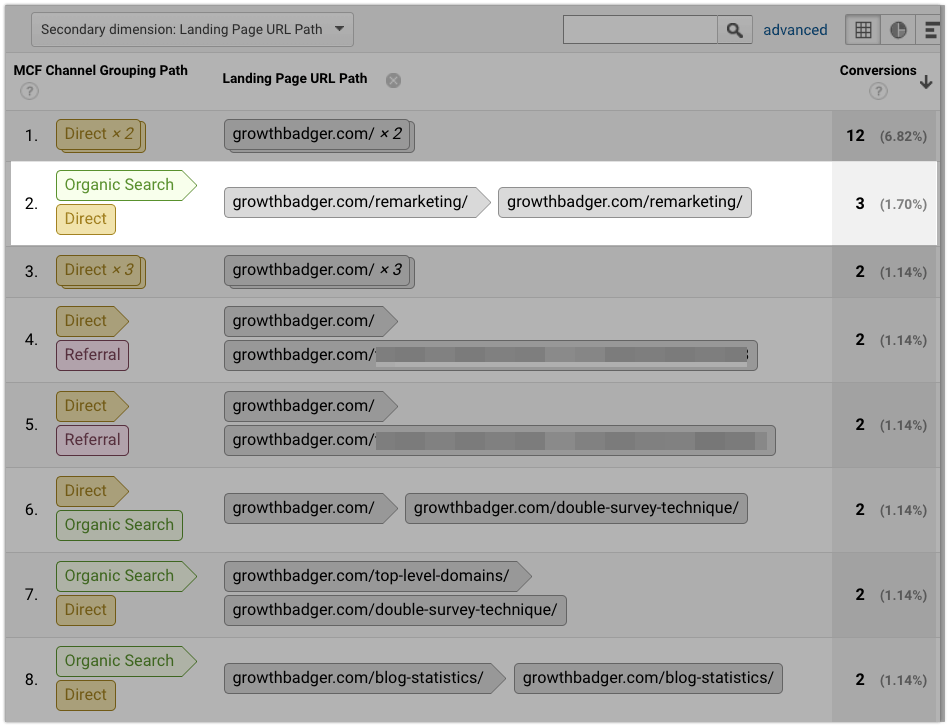Click the second growthbadger.com/blog-statistics/ tag
The height and width of the screenshot is (727, 950).
click(x=648, y=678)
